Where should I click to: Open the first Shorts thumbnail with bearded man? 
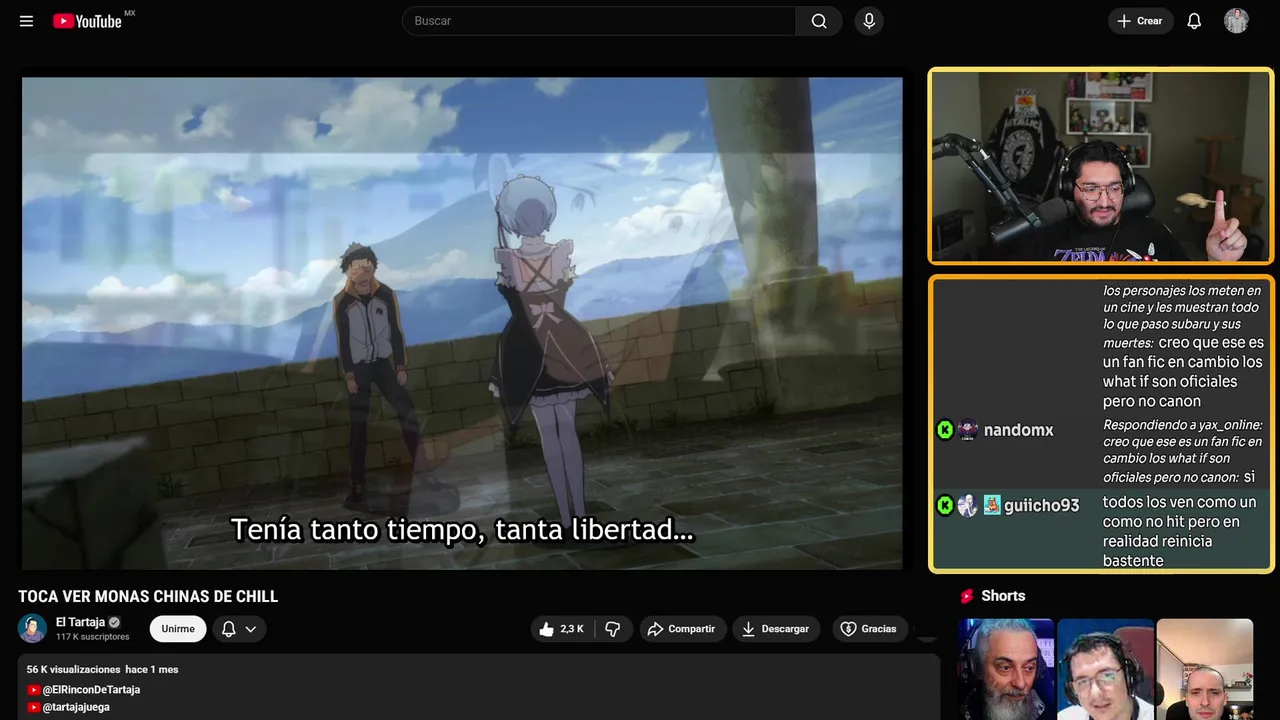tap(1006, 669)
